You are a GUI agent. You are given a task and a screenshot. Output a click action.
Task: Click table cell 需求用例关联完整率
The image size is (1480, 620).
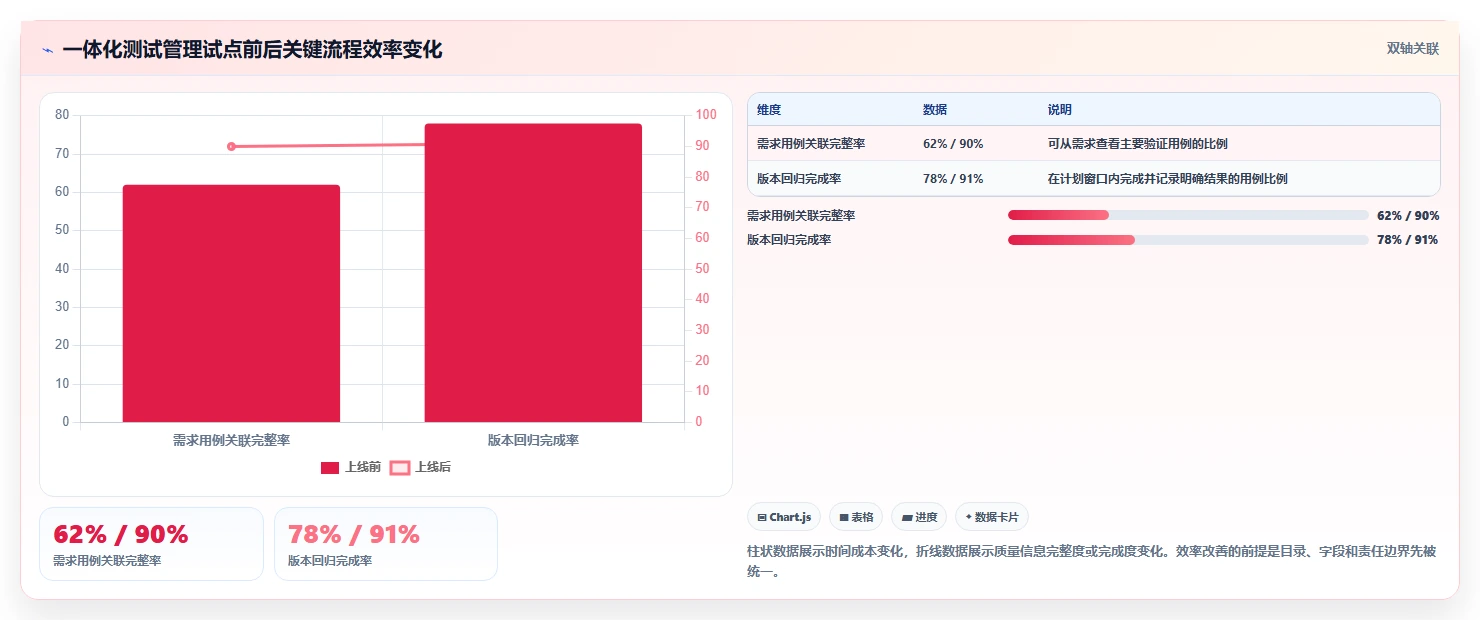pyautogui.click(x=811, y=144)
